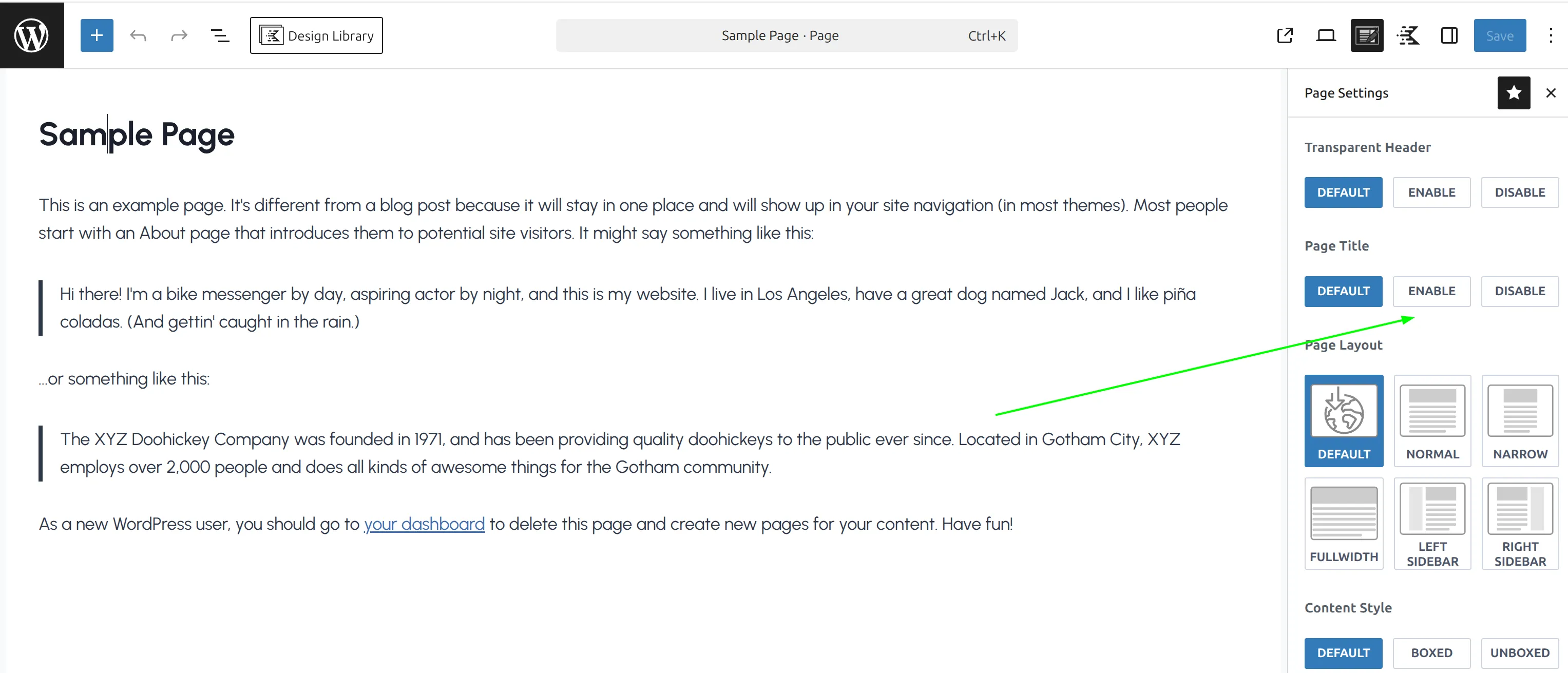
Task: Open the your dashboard link
Action: pyautogui.click(x=424, y=523)
